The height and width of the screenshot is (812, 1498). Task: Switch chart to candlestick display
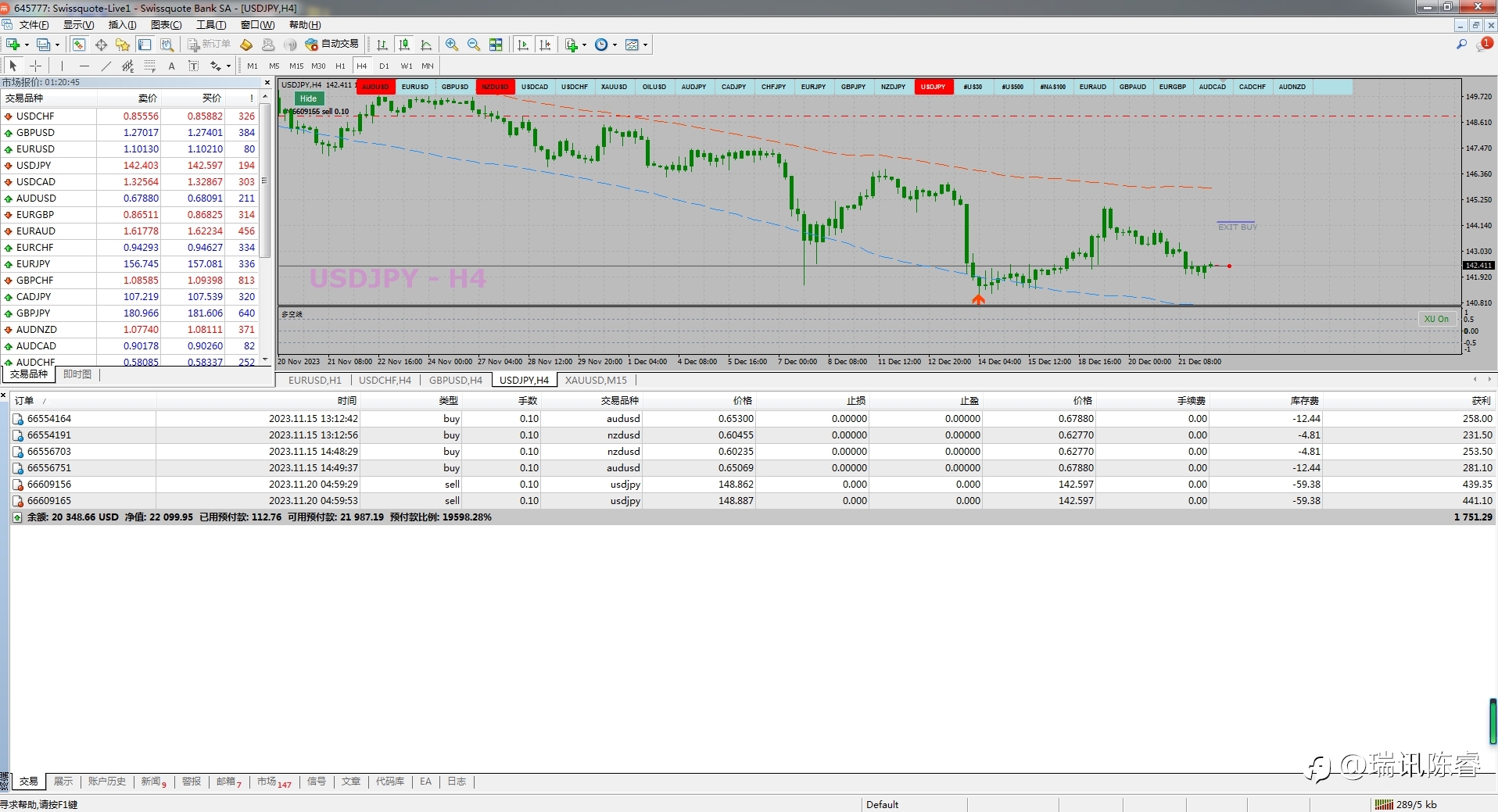coord(404,45)
